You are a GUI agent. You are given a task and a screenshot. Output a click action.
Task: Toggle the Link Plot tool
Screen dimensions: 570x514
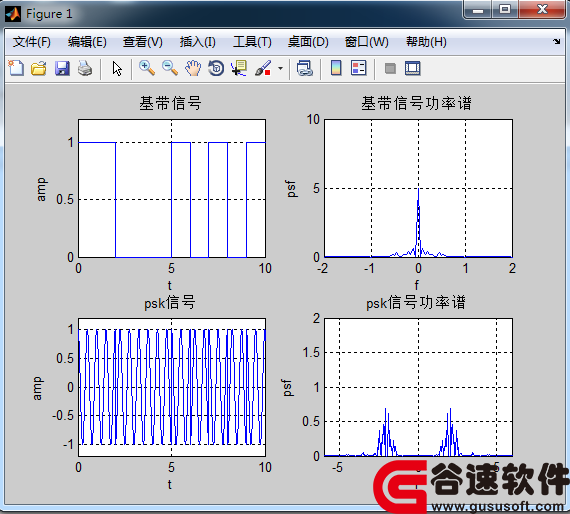point(304,68)
